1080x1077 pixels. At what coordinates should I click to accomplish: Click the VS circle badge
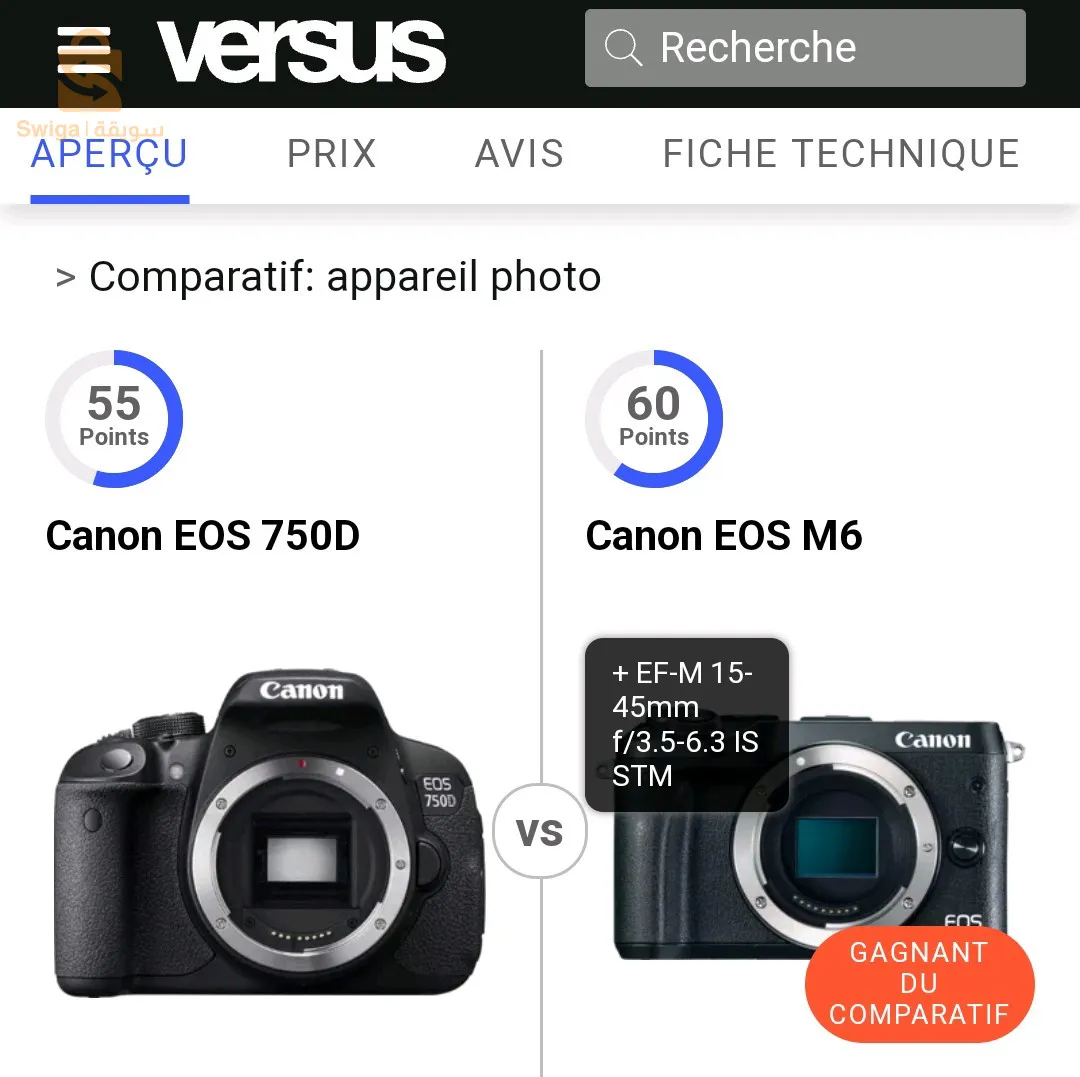click(540, 830)
